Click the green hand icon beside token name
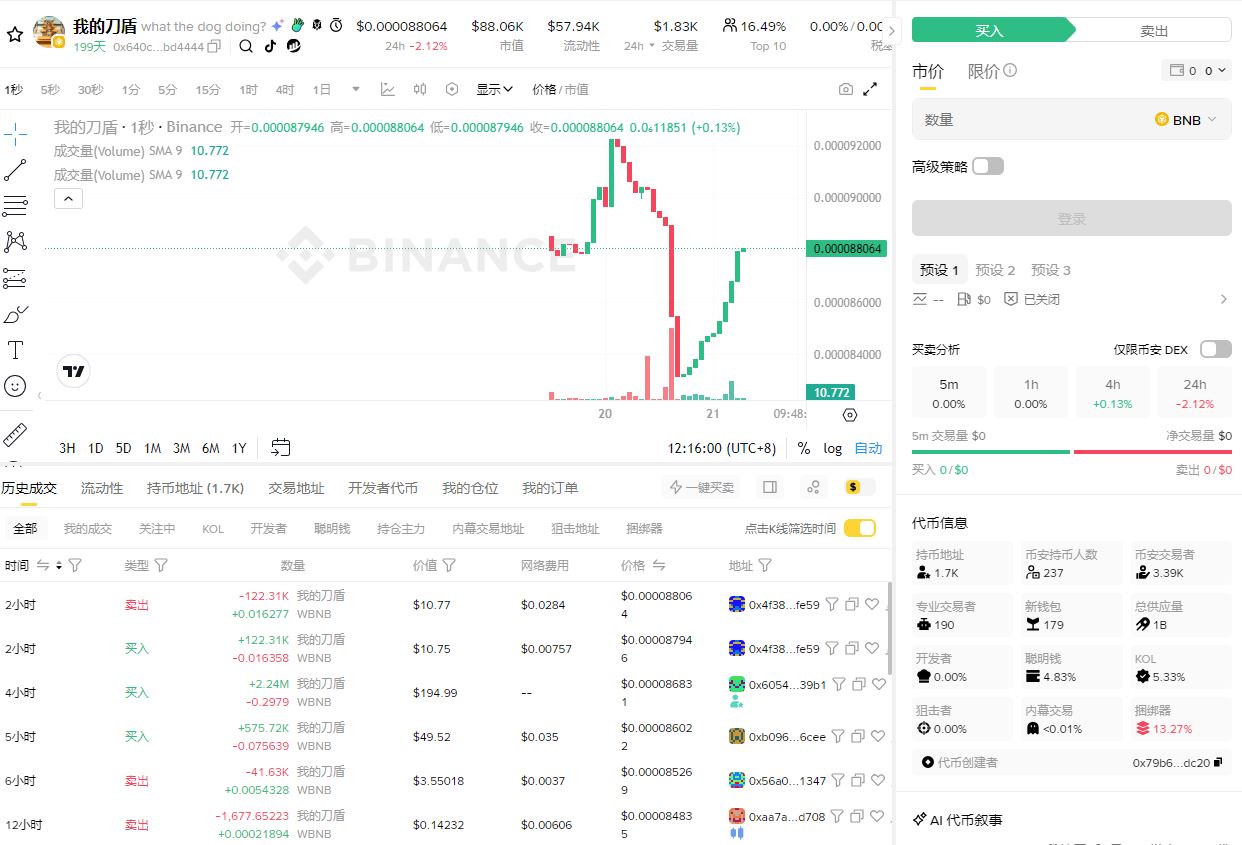The image size is (1242, 845). 297,25
